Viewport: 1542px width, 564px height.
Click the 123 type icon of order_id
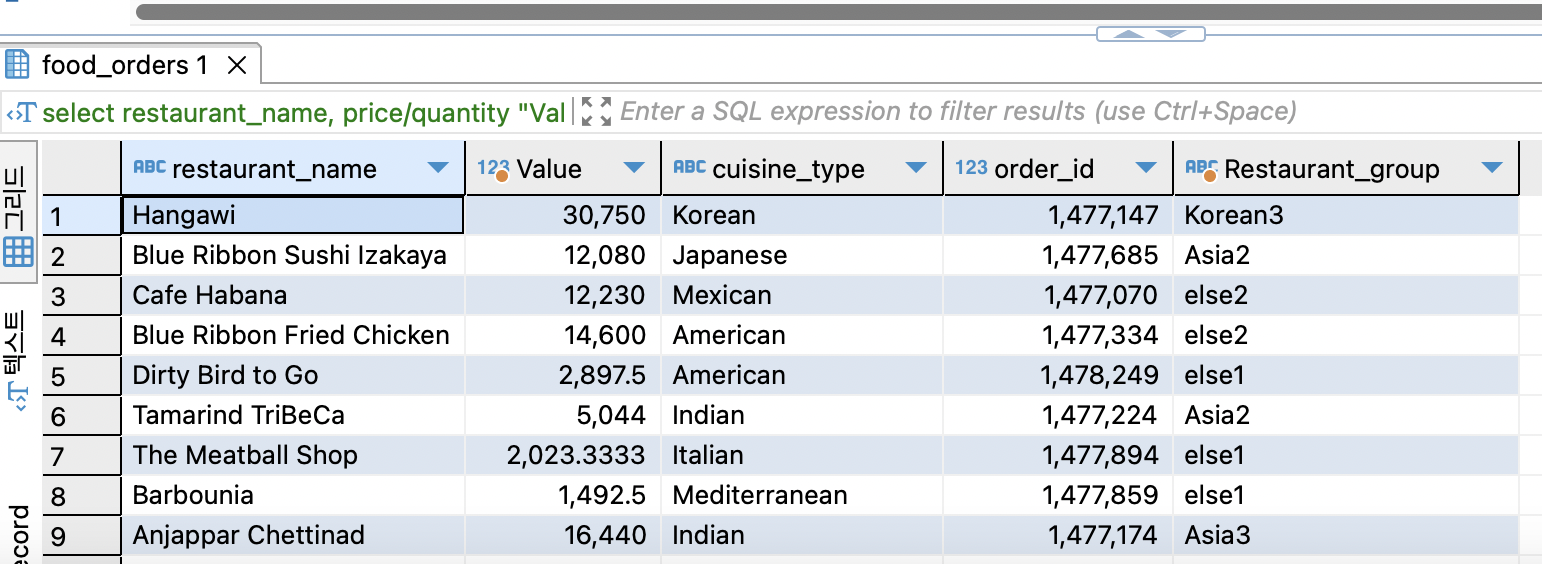(971, 168)
